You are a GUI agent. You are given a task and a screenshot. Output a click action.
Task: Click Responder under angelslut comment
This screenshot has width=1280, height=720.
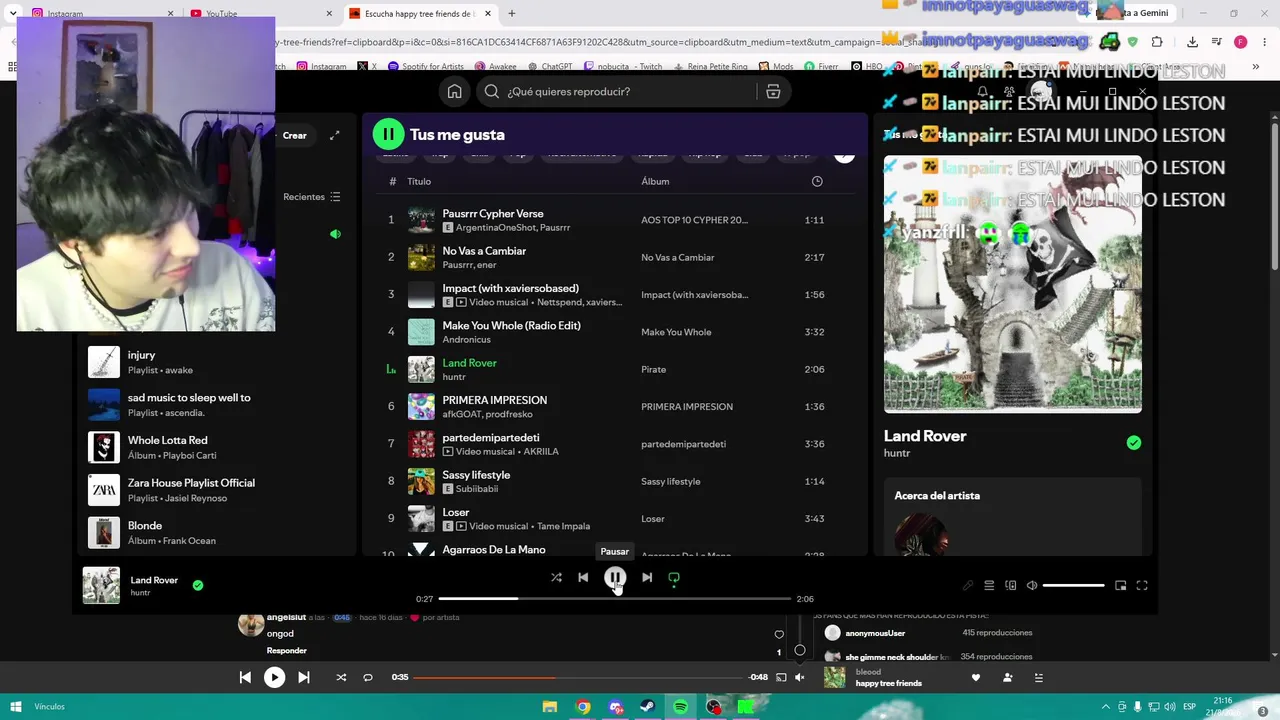tap(286, 650)
